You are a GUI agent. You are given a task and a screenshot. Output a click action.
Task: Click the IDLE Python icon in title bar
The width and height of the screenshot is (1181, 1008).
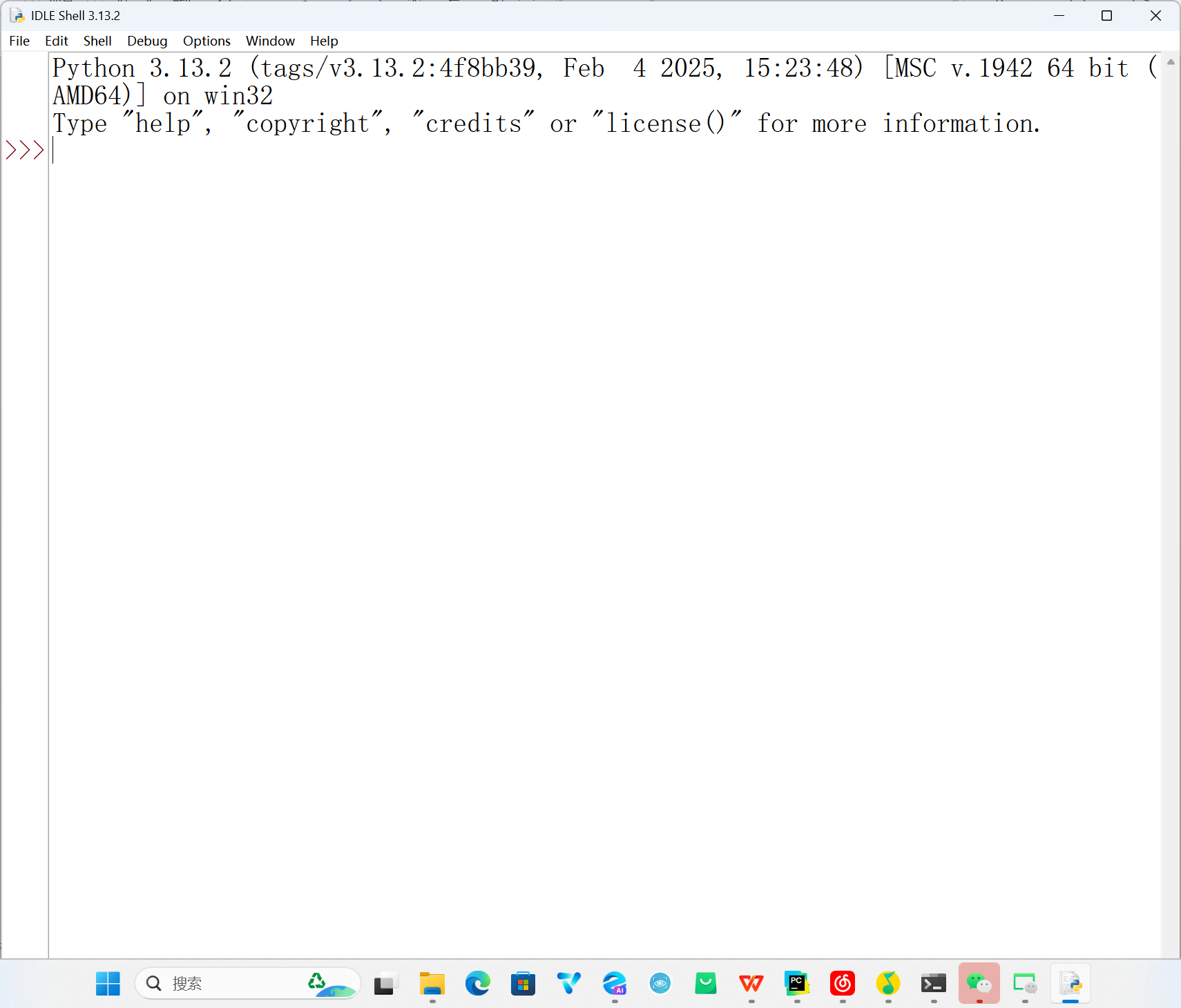(x=17, y=15)
